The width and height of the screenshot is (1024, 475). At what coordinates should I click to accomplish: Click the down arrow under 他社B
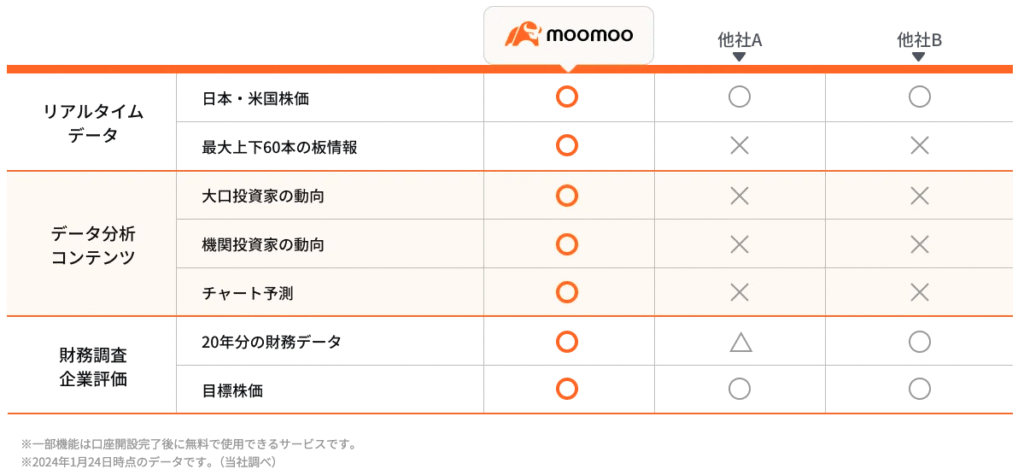[x=919, y=57]
